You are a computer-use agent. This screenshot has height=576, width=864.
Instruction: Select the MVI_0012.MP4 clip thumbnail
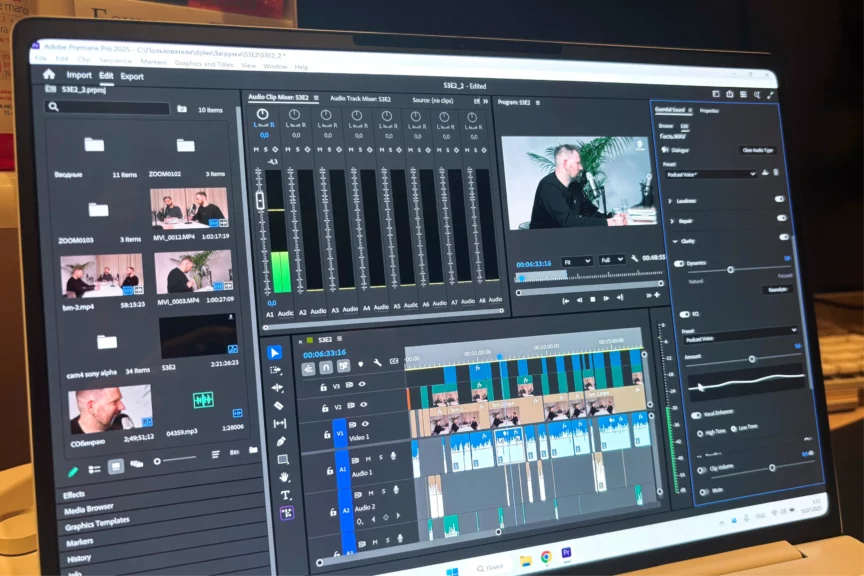(x=189, y=208)
